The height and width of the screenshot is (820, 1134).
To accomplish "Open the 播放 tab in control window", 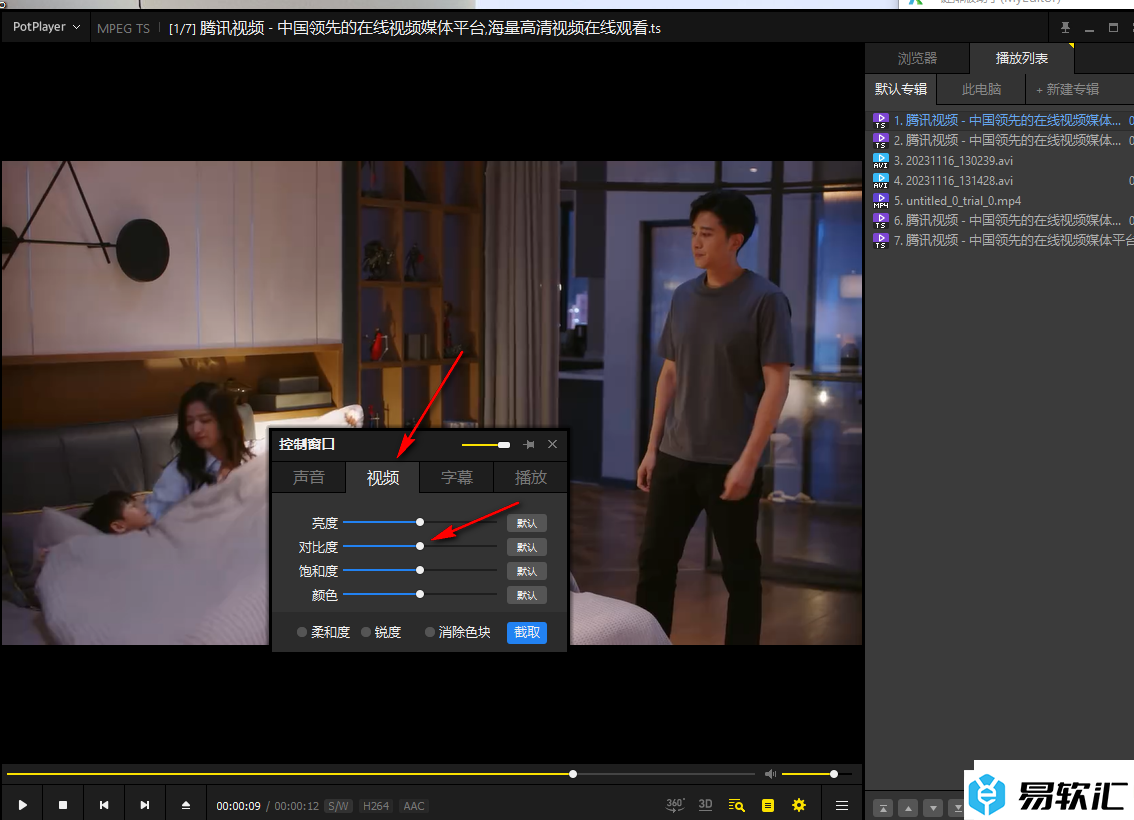I will [x=530, y=477].
